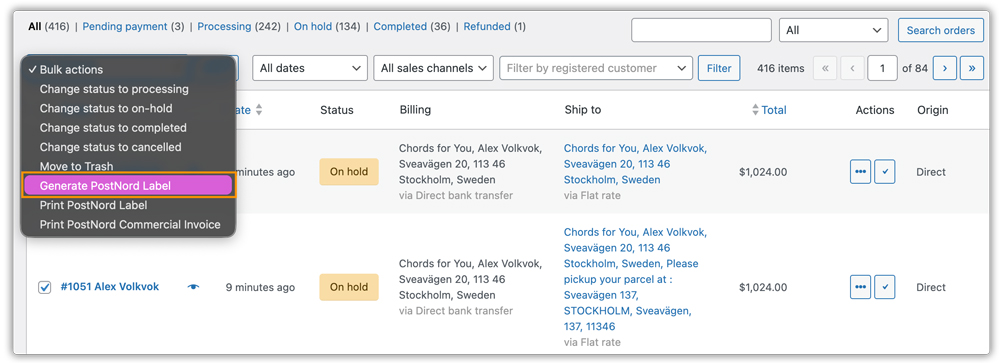The height and width of the screenshot is (363, 1000).
Task: Click the first row's On hold status badge
Action: coord(349,172)
